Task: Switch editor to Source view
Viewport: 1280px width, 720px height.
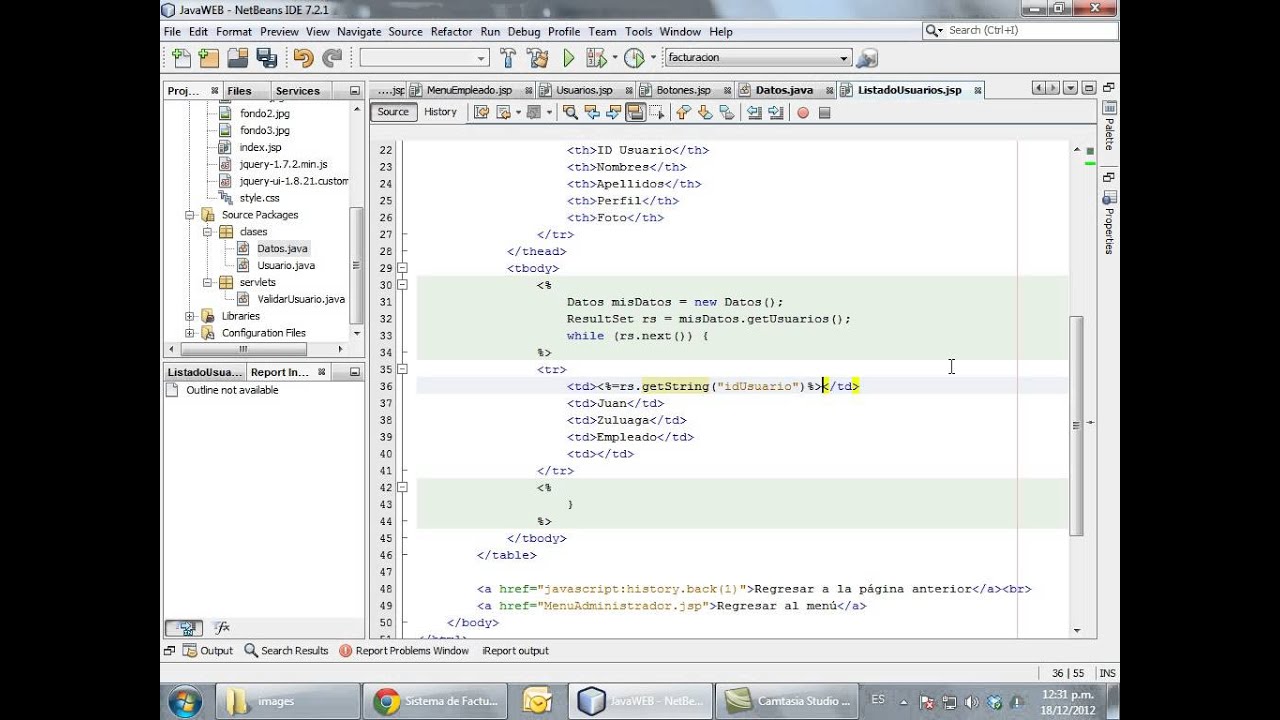Action: 393,112
